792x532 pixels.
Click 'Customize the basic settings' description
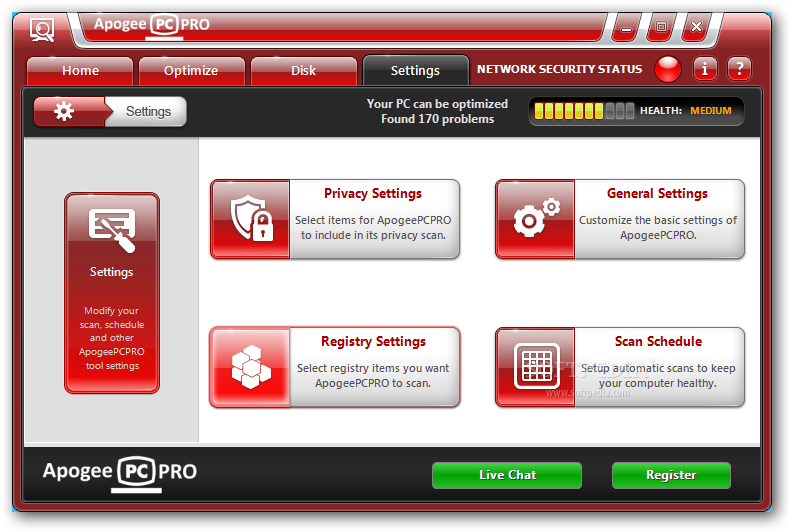click(658, 227)
